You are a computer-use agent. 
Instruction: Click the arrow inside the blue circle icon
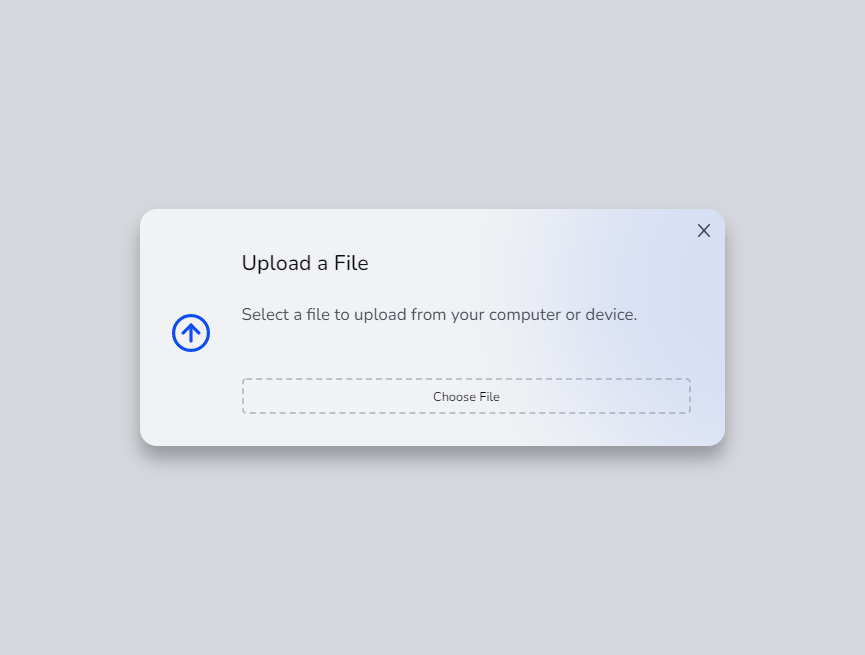[x=191, y=333]
